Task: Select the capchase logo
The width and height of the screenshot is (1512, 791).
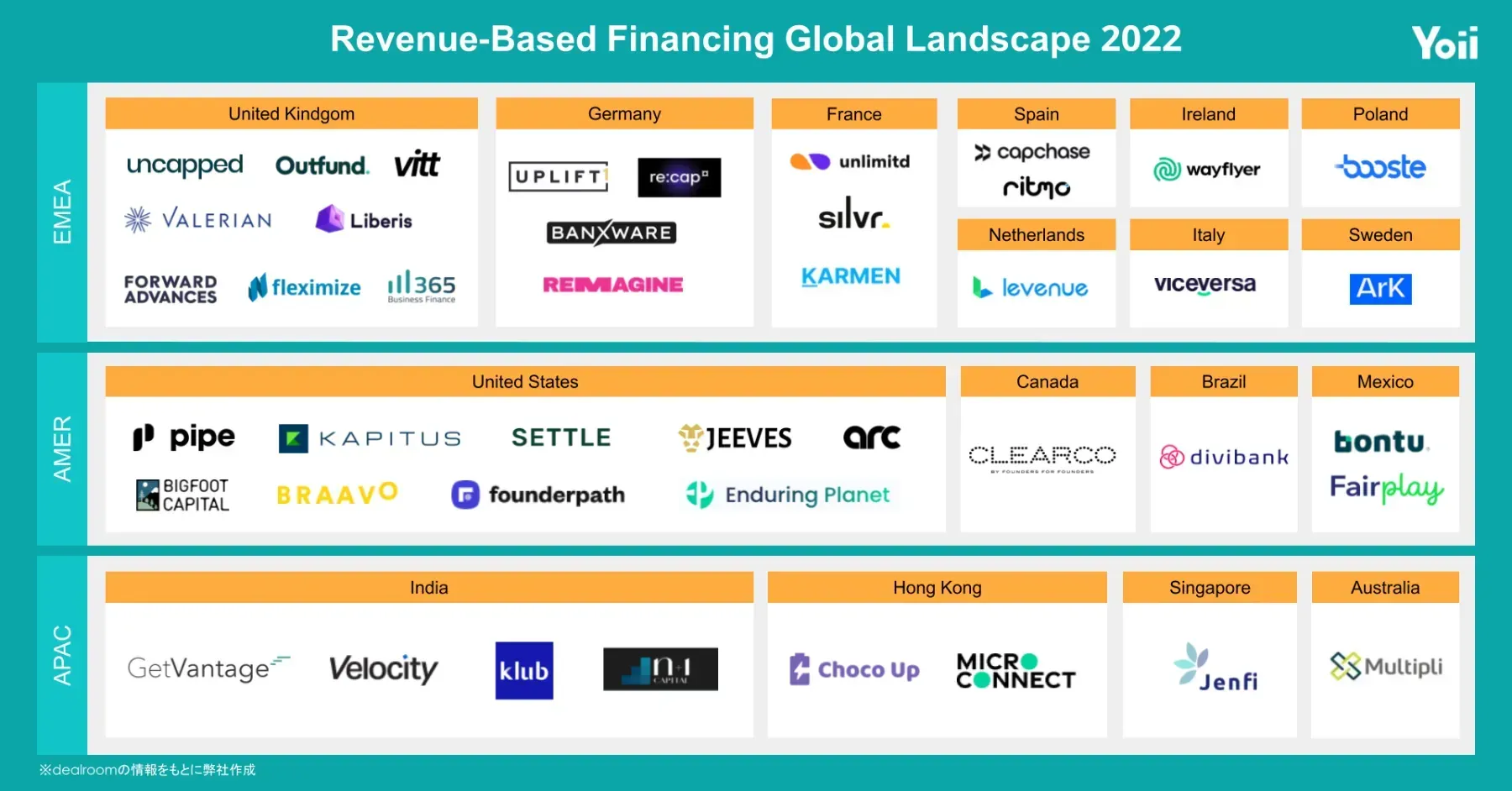Action: coord(1032,152)
